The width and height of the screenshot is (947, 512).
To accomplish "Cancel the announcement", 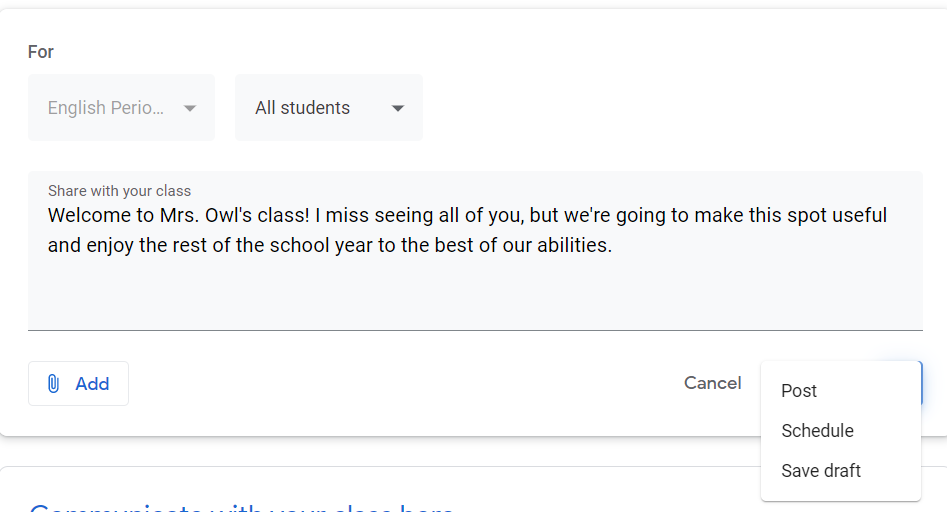I will 713,383.
